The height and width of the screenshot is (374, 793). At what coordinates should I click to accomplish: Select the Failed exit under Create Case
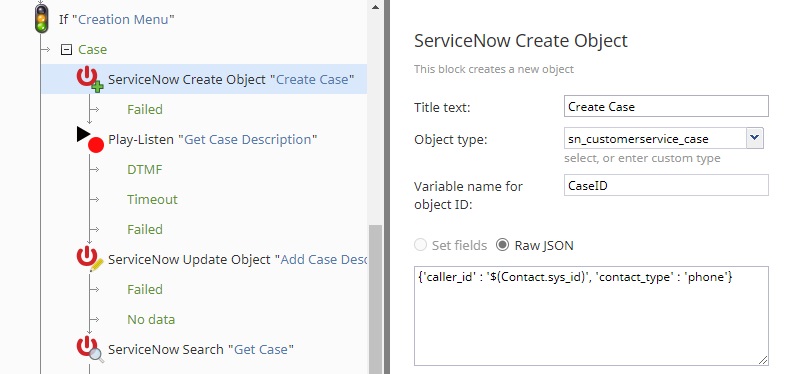[x=145, y=110]
